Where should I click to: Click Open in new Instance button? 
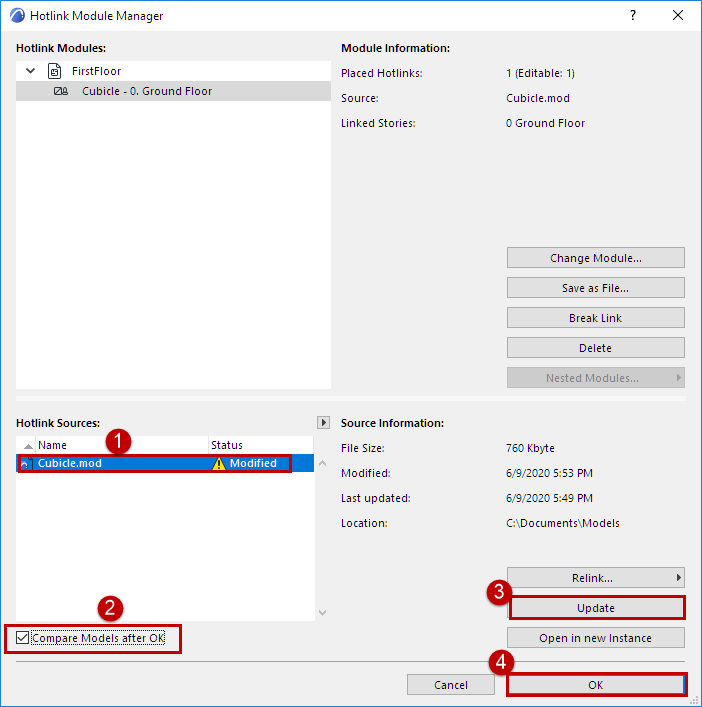click(x=596, y=638)
